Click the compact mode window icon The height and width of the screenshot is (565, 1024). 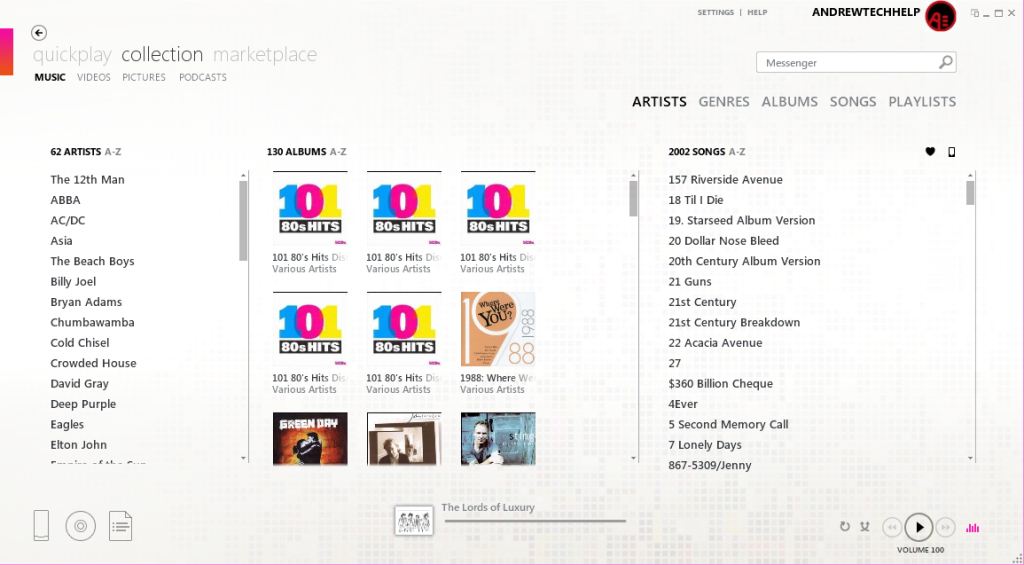pyautogui.click(x=975, y=12)
